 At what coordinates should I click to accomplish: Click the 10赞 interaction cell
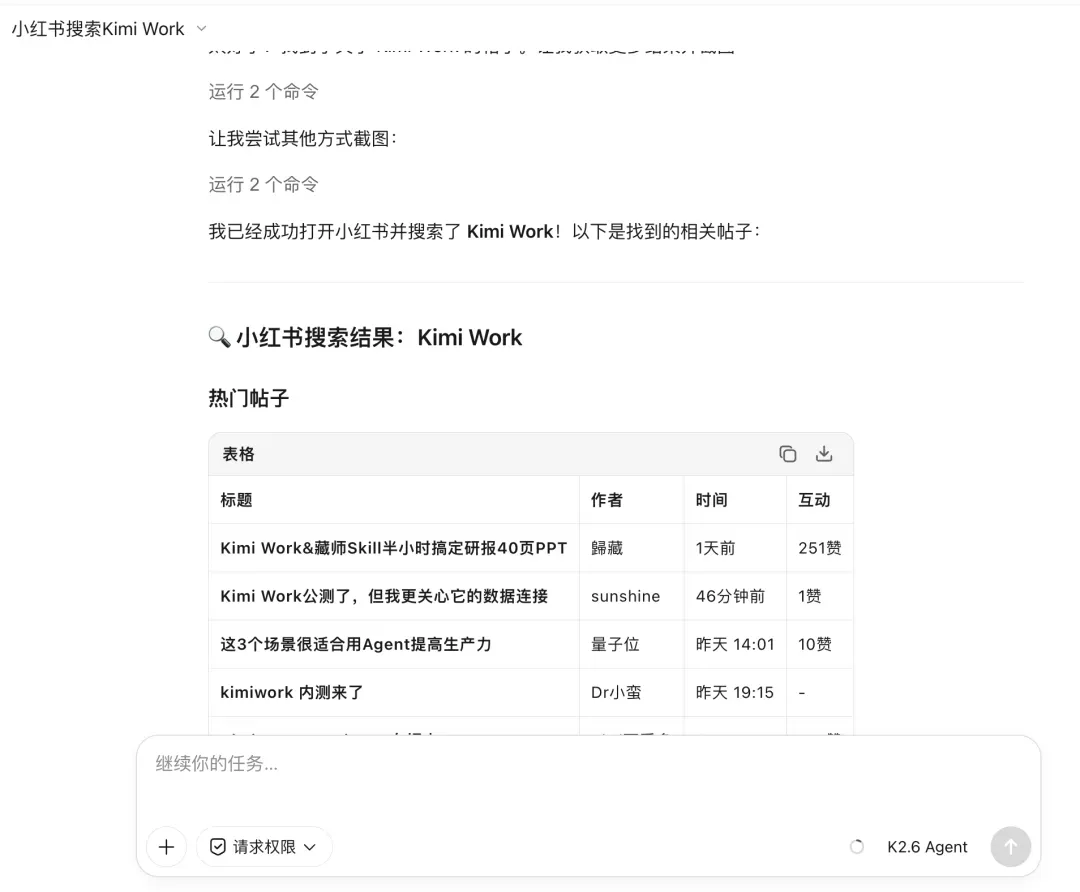click(820, 645)
